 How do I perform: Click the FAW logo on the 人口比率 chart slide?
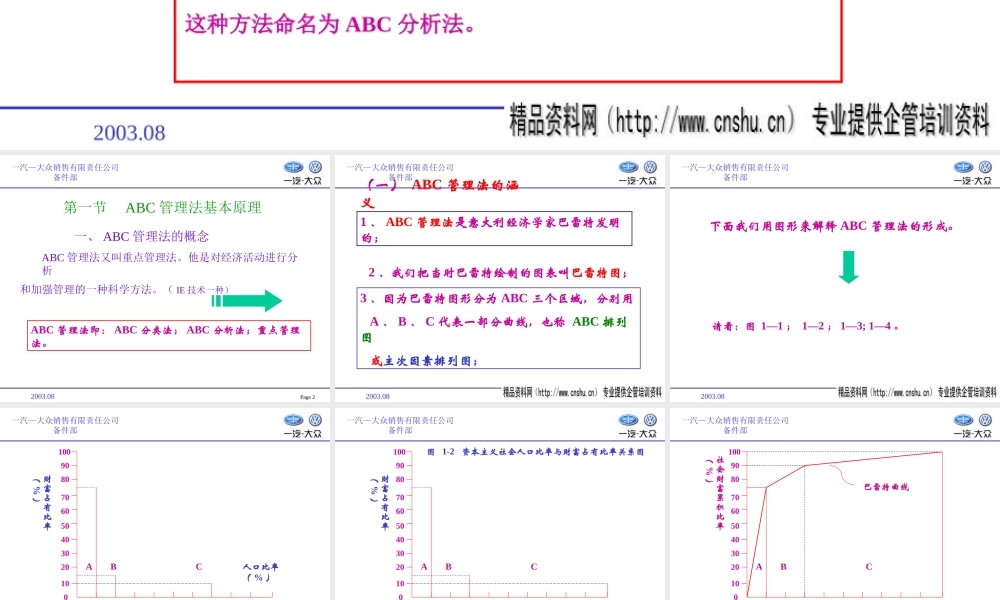[293, 420]
